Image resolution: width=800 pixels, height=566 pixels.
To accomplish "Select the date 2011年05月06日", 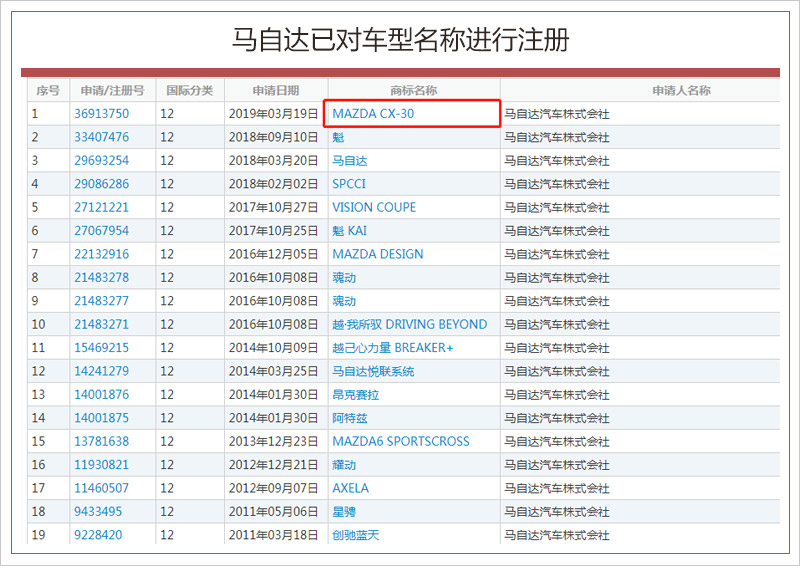I will pyautogui.click(x=273, y=511).
